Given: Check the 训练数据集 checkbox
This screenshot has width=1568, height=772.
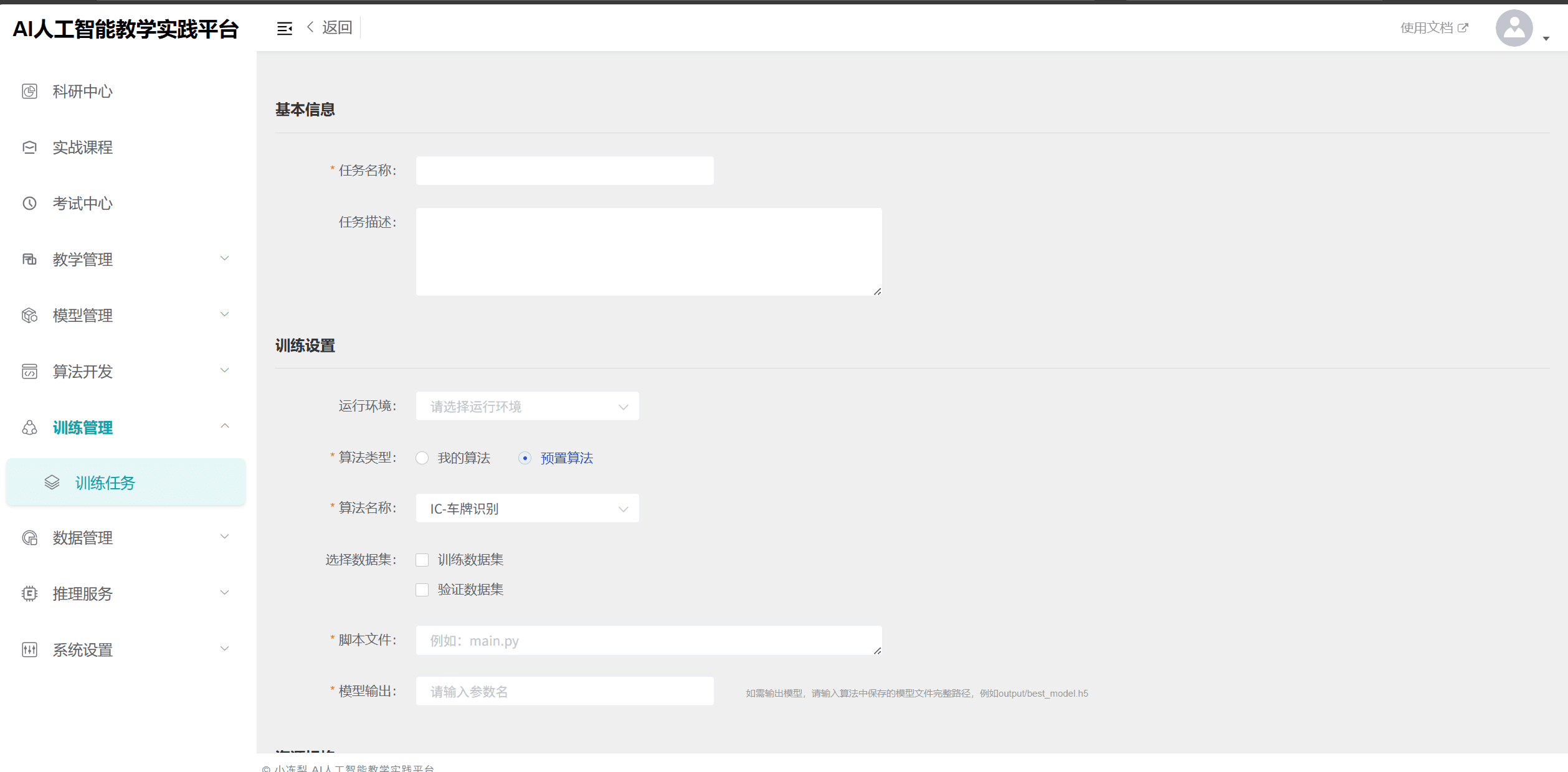Looking at the screenshot, I should 422,560.
